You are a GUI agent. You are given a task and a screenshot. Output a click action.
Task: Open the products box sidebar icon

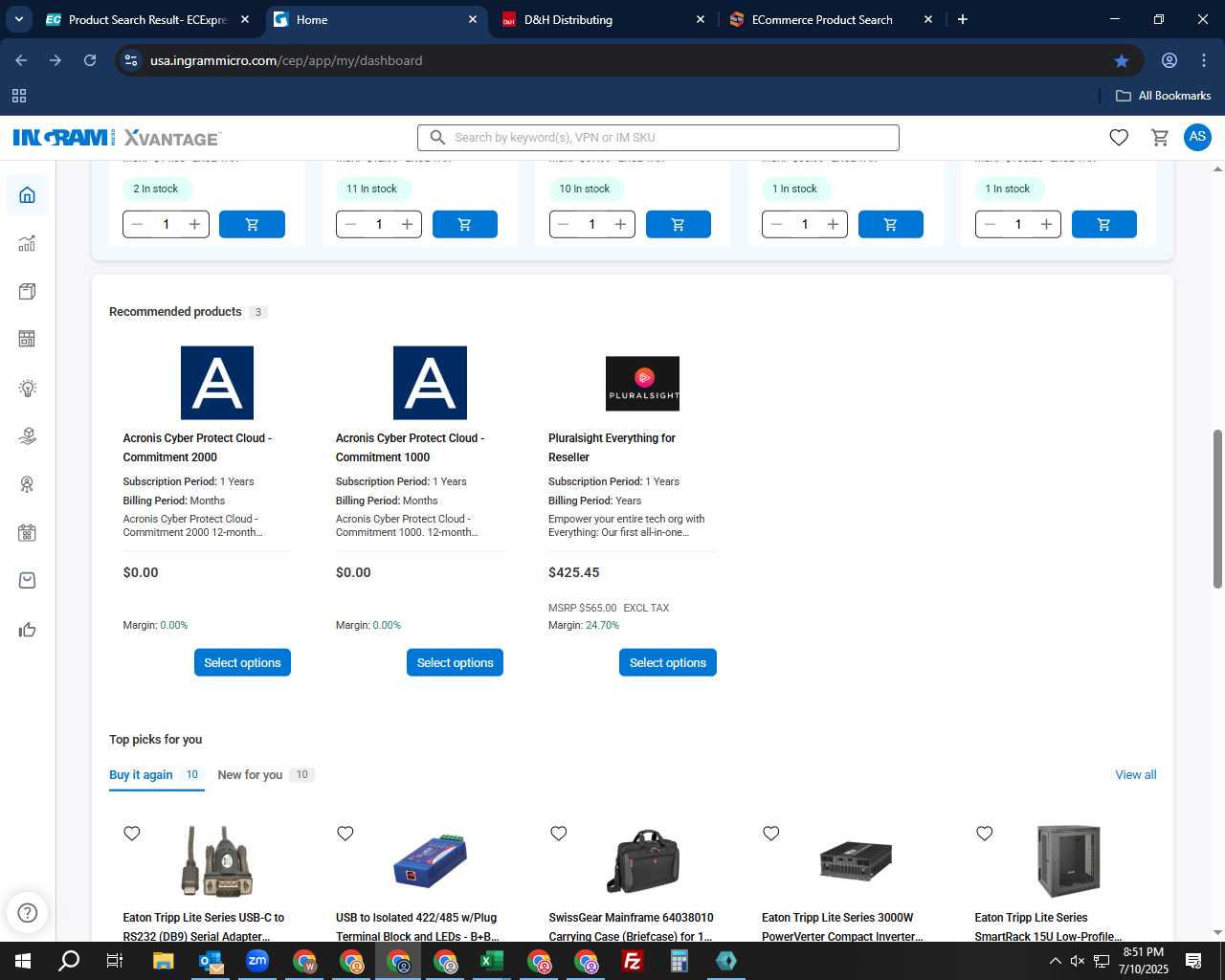coord(27,291)
